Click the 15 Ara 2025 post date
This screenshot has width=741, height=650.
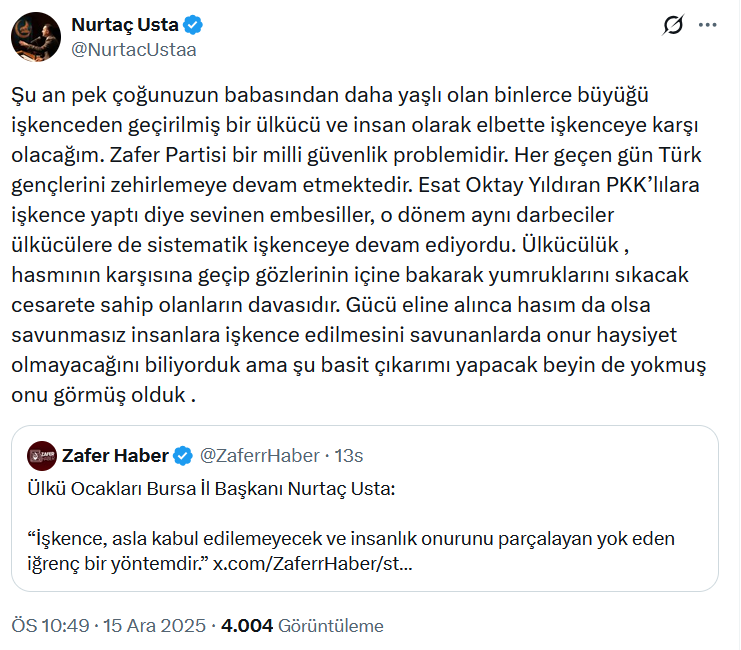[x=156, y=626]
